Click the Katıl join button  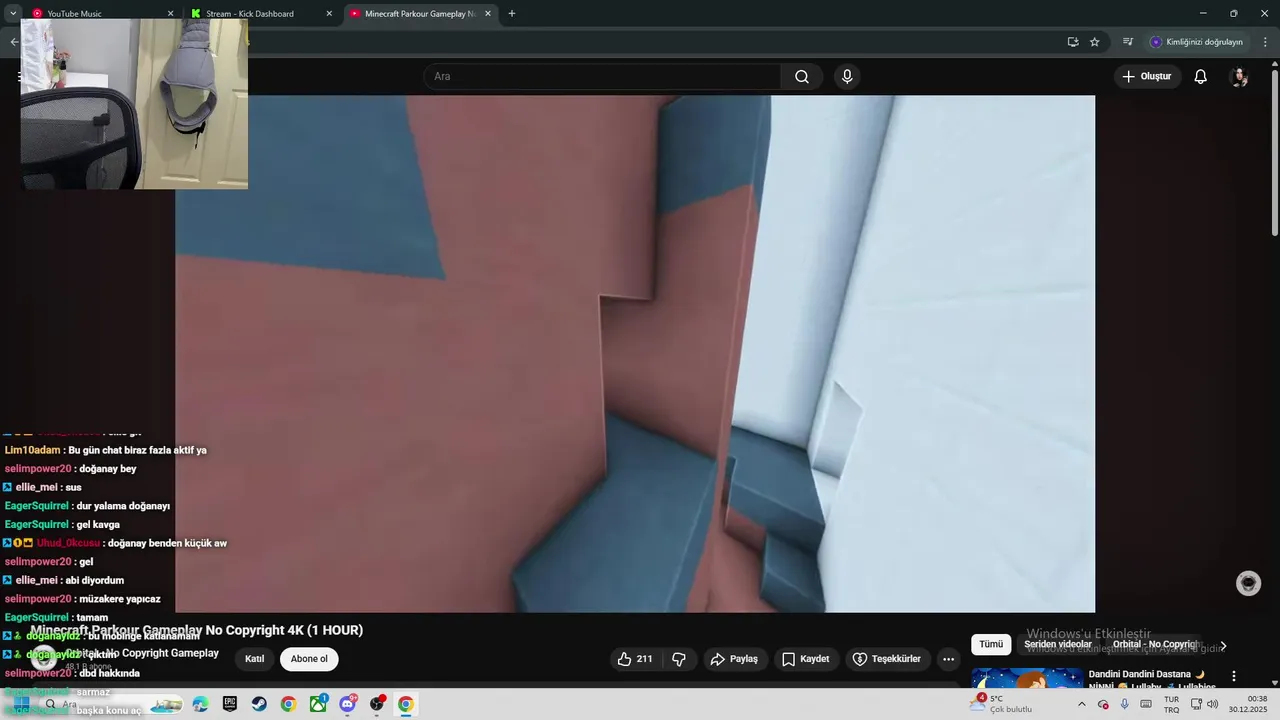(255, 659)
